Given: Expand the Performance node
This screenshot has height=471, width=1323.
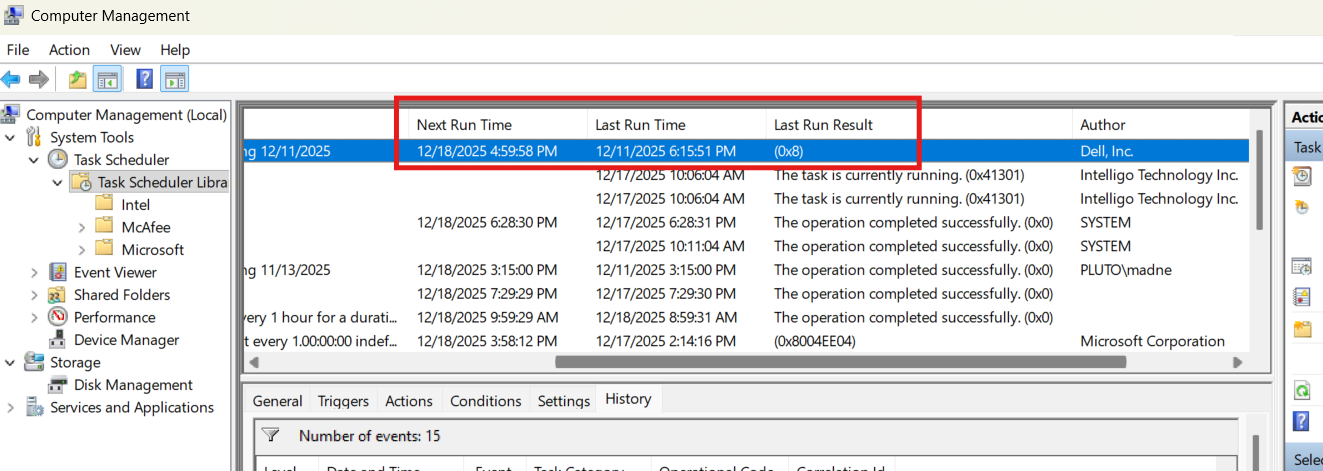Looking at the screenshot, I should tap(34, 317).
